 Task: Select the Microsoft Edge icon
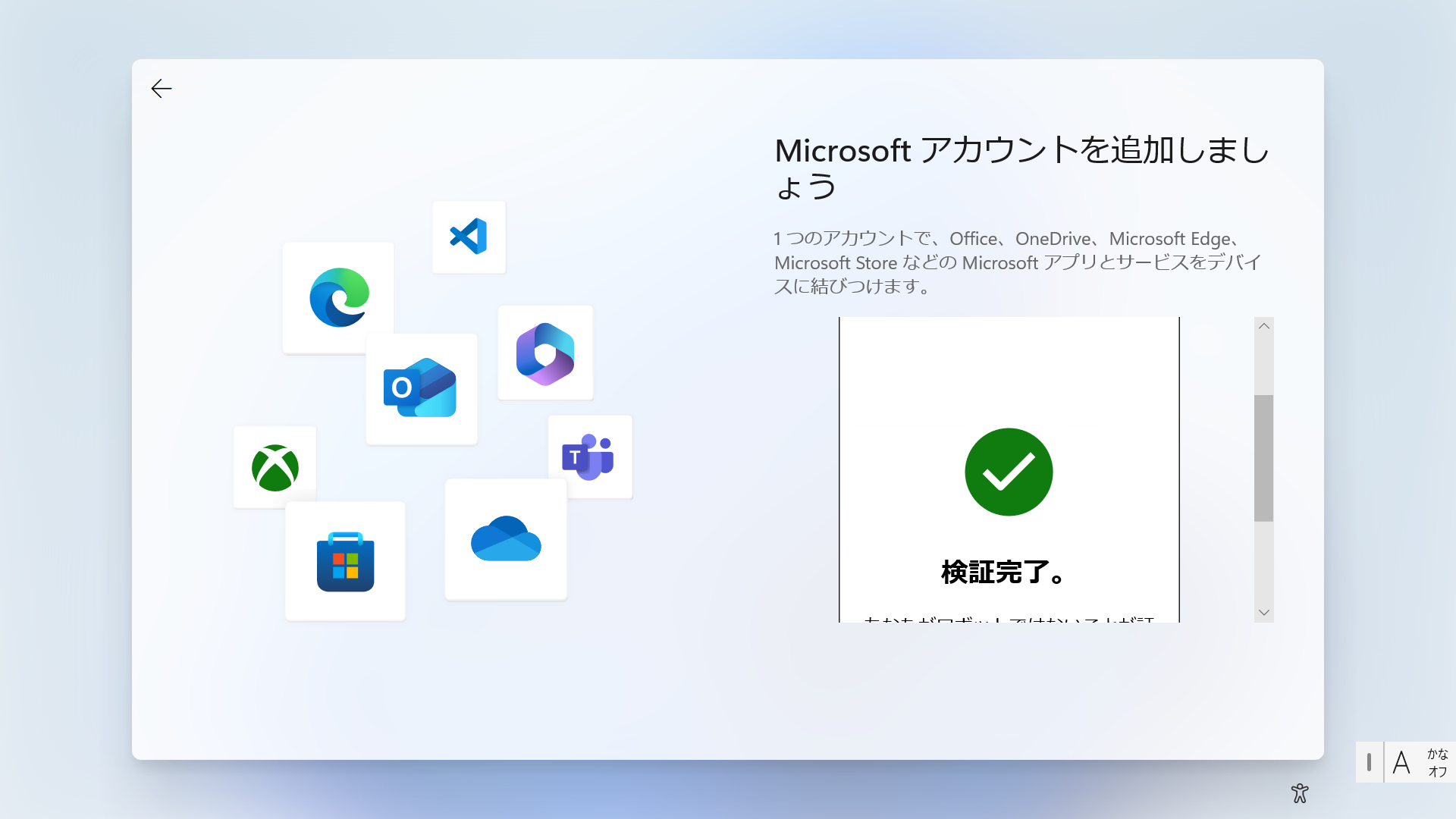tap(338, 297)
